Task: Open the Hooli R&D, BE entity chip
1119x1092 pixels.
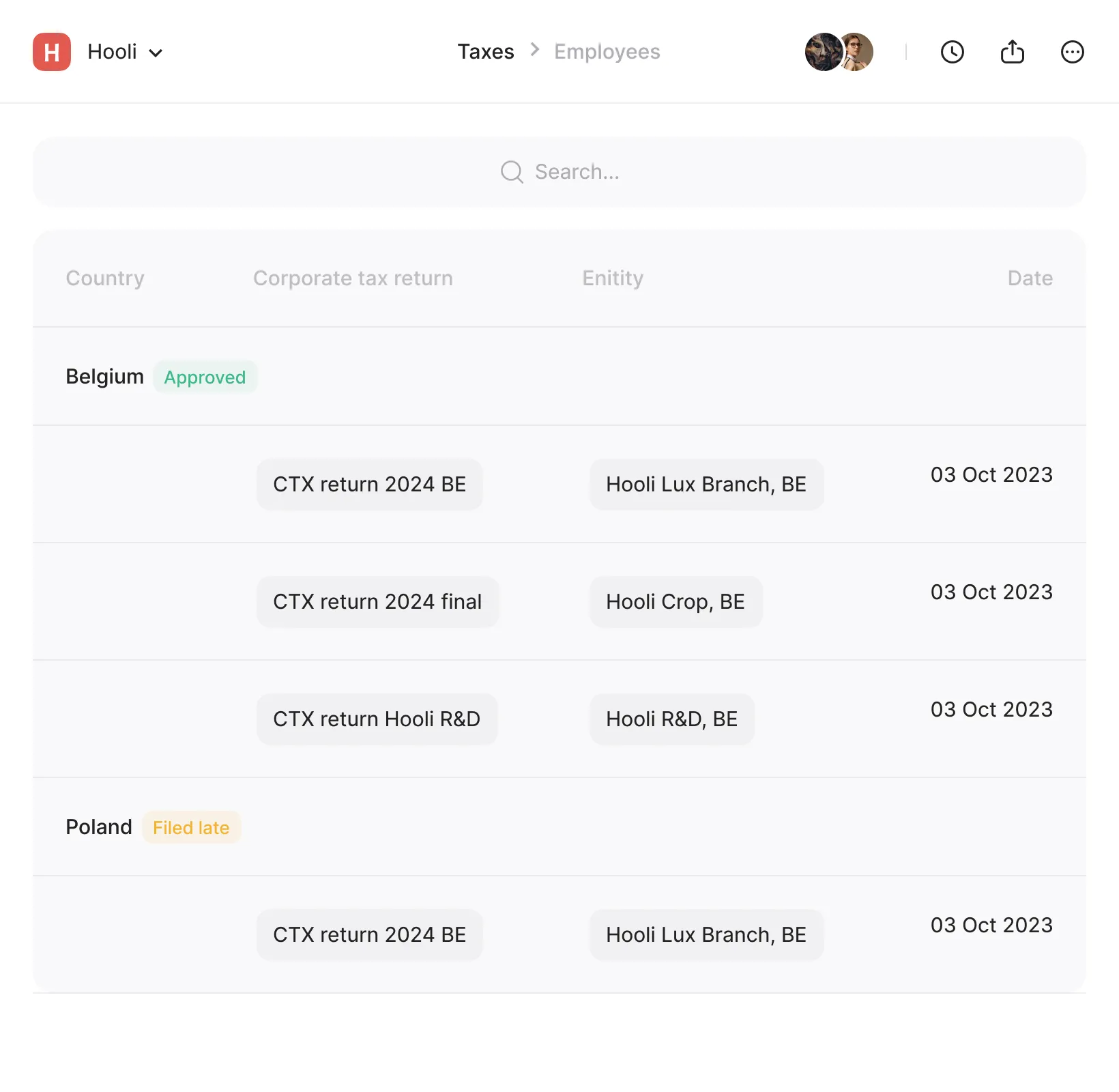Action: [671, 719]
